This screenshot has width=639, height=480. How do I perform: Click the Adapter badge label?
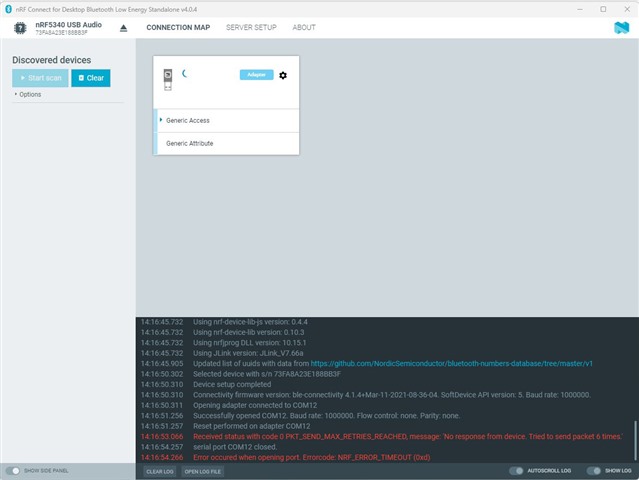pos(256,75)
